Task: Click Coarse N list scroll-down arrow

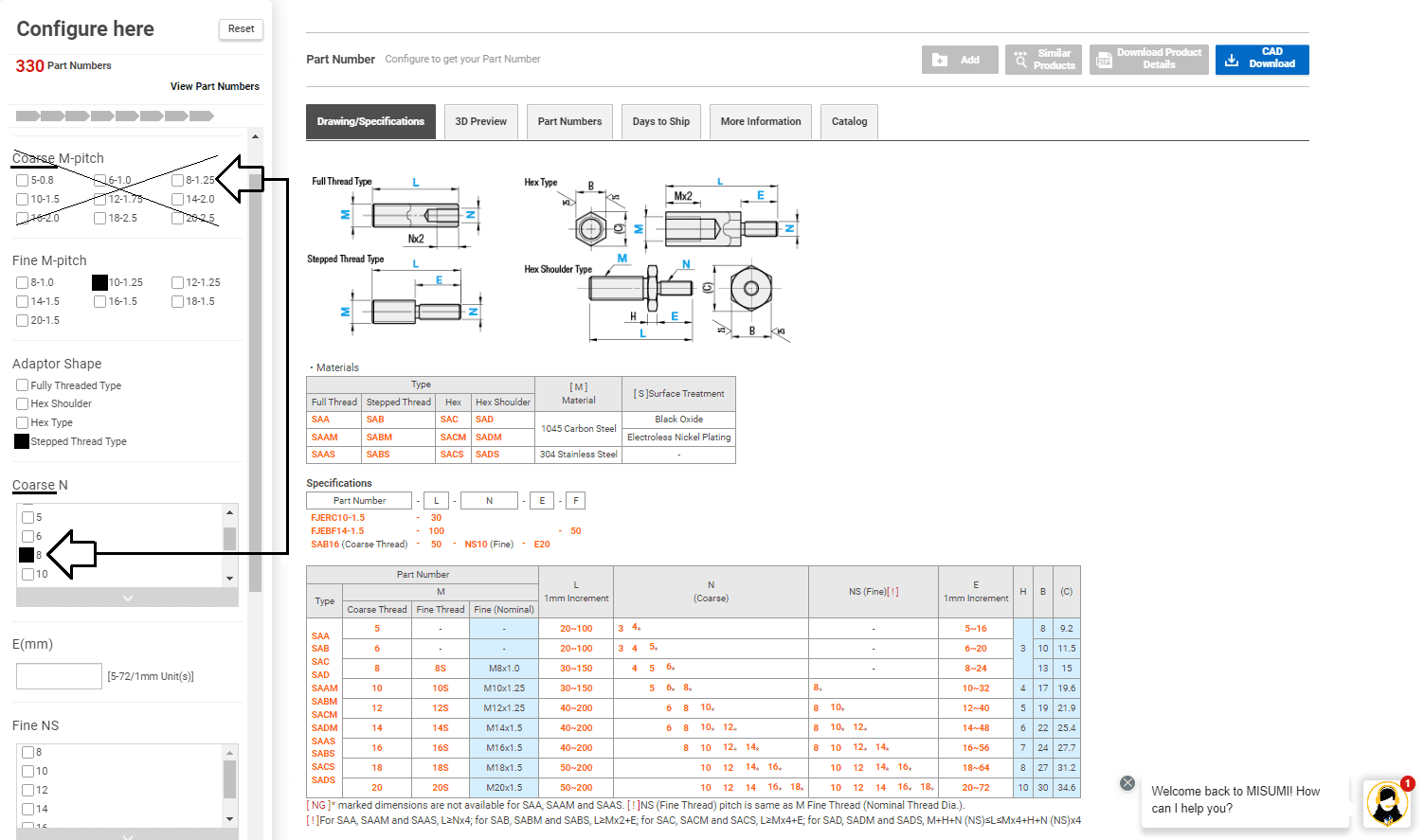Action: coord(229,579)
